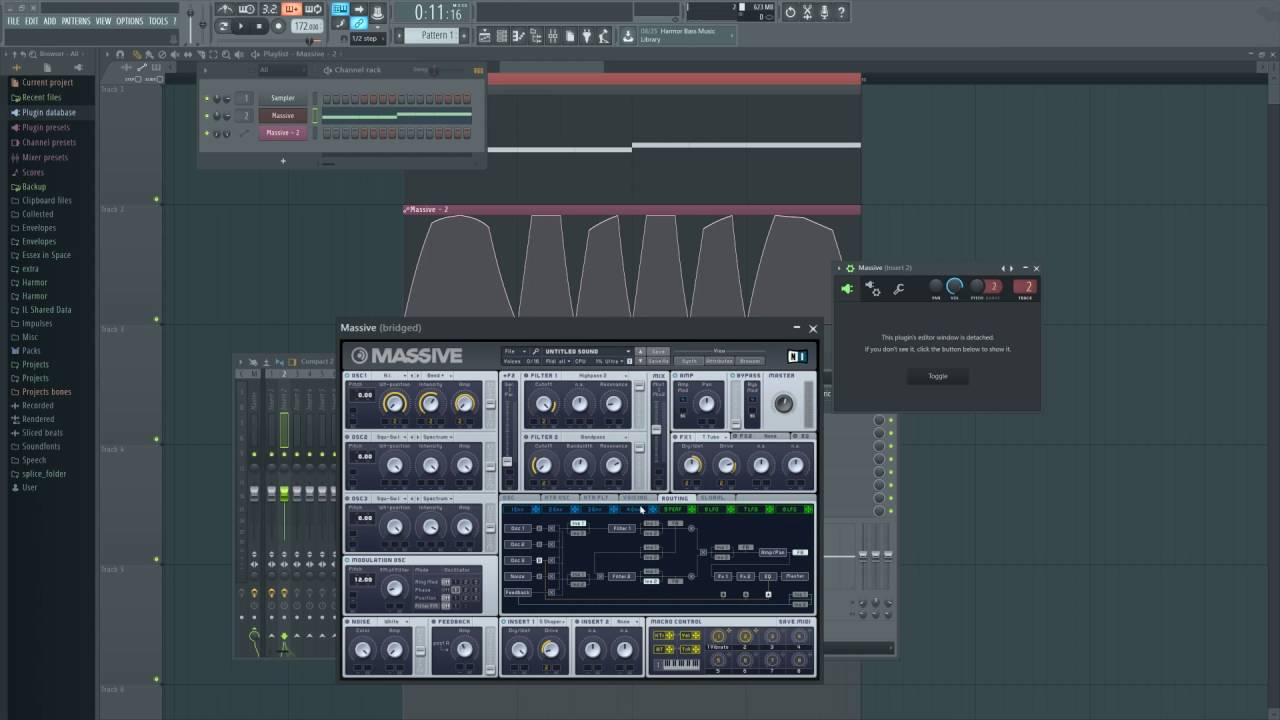The height and width of the screenshot is (720, 1280).
Task: Click the microphone recording icon in top toolbar
Action: (x=825, y=12)
